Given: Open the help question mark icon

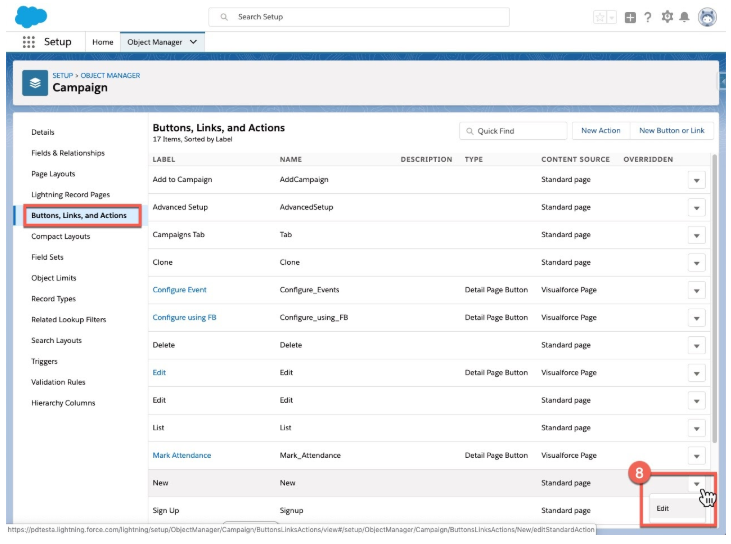Looking at the screenshot, I should (x=647, y=17).
